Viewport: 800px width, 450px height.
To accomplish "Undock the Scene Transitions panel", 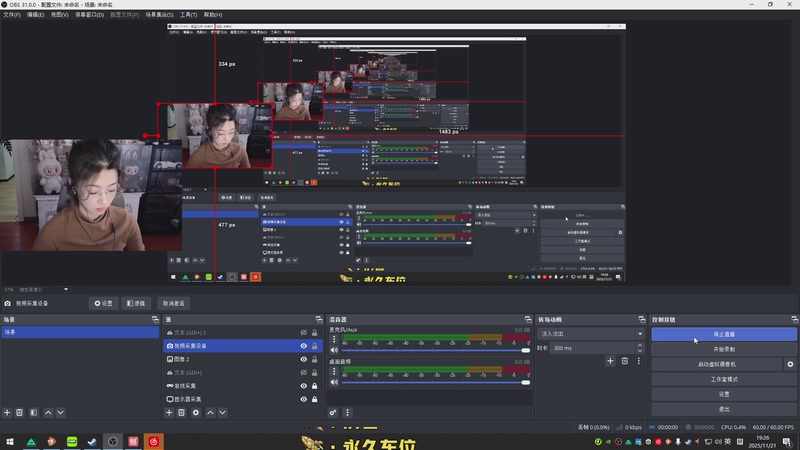I will pyautogui.click(x=642, y=319).
